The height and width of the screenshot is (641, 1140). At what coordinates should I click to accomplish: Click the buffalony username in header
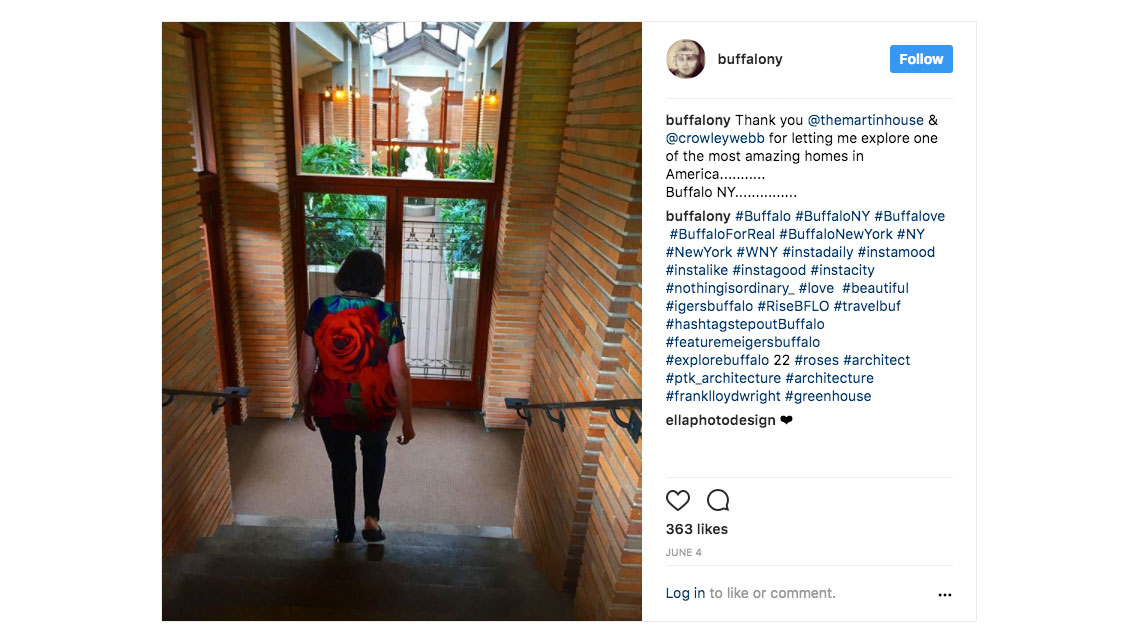750,59
